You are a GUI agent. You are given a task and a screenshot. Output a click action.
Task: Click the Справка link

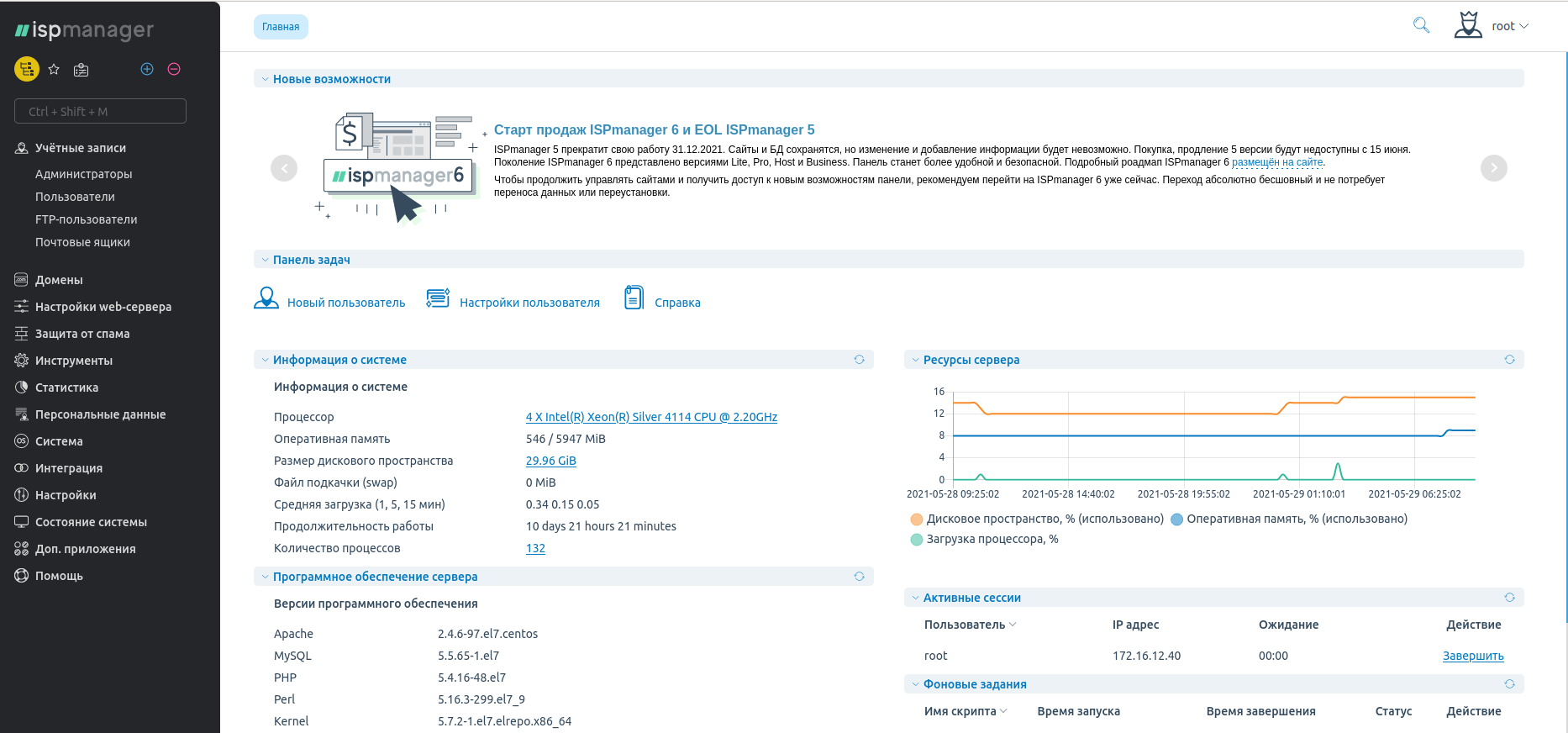[677, 303]
